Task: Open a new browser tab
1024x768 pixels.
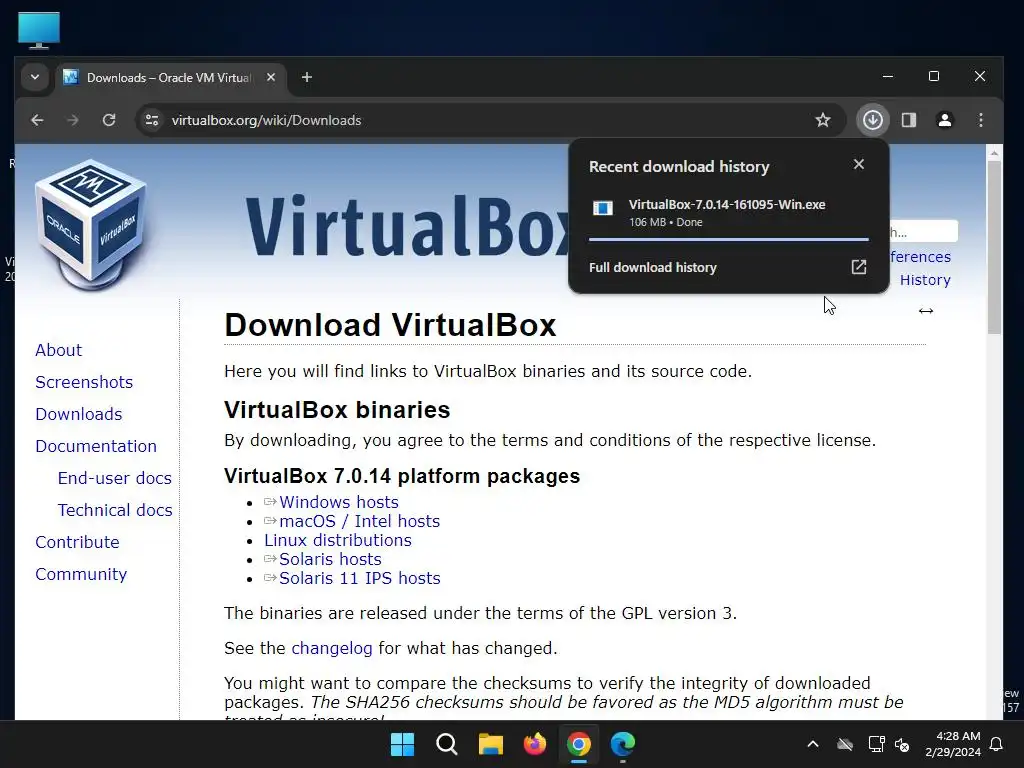Action: coord(306,78)
